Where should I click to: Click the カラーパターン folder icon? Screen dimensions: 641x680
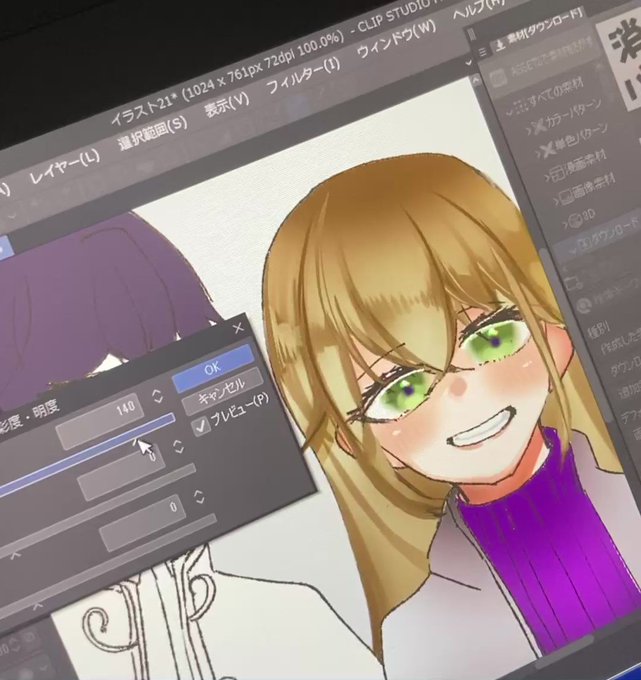tap(540, 126)
